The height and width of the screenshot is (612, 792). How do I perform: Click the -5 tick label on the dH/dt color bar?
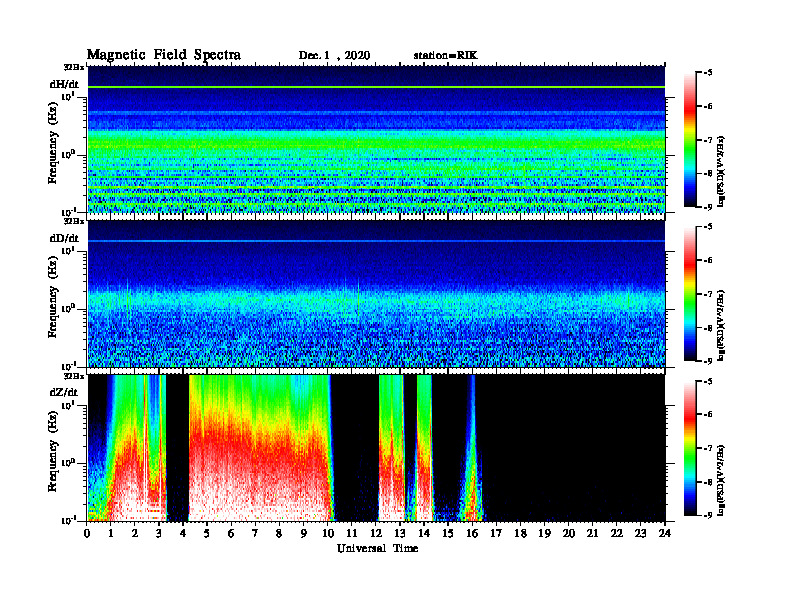(x=708, y=73)
